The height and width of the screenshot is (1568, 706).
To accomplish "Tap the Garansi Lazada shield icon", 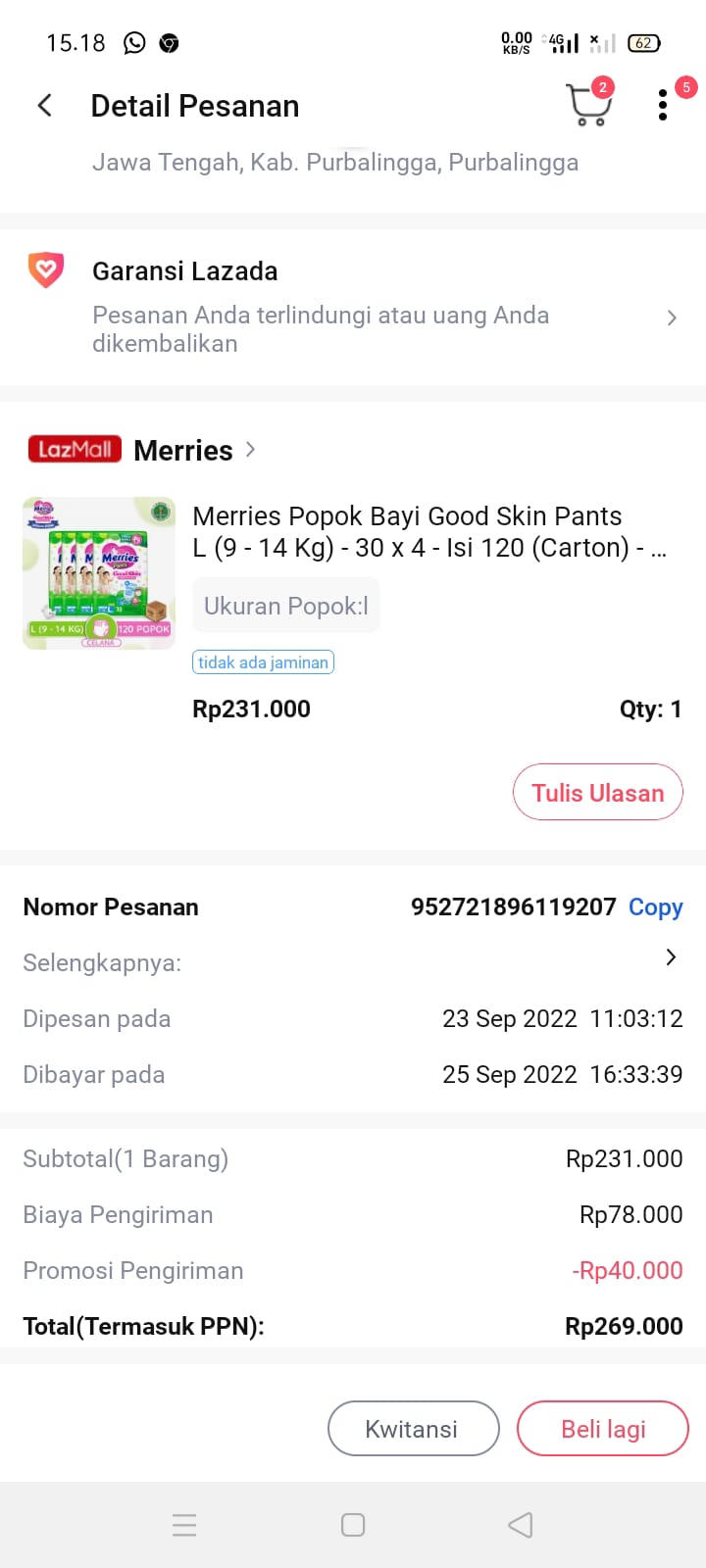I will pyautogui.click(x=45, y=270).
